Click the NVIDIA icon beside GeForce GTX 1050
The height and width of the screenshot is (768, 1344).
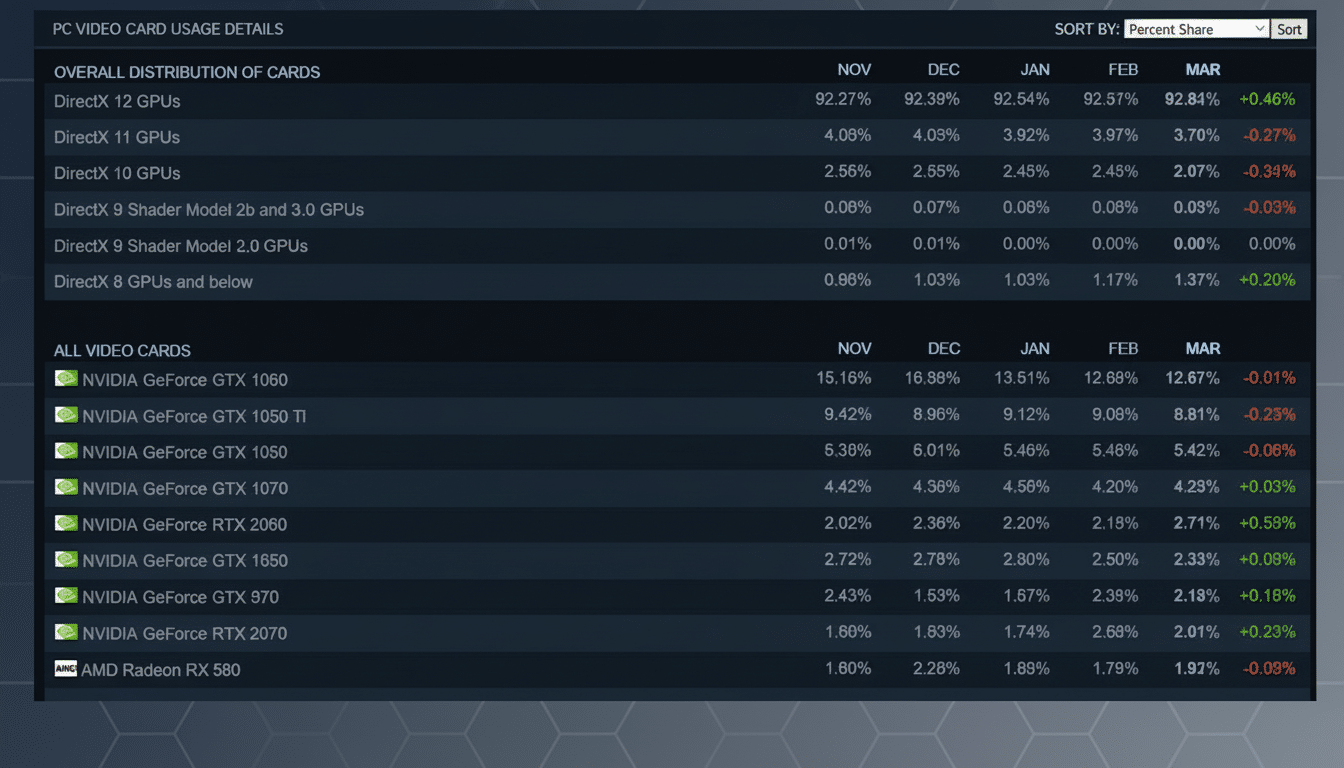click(66, 451)
